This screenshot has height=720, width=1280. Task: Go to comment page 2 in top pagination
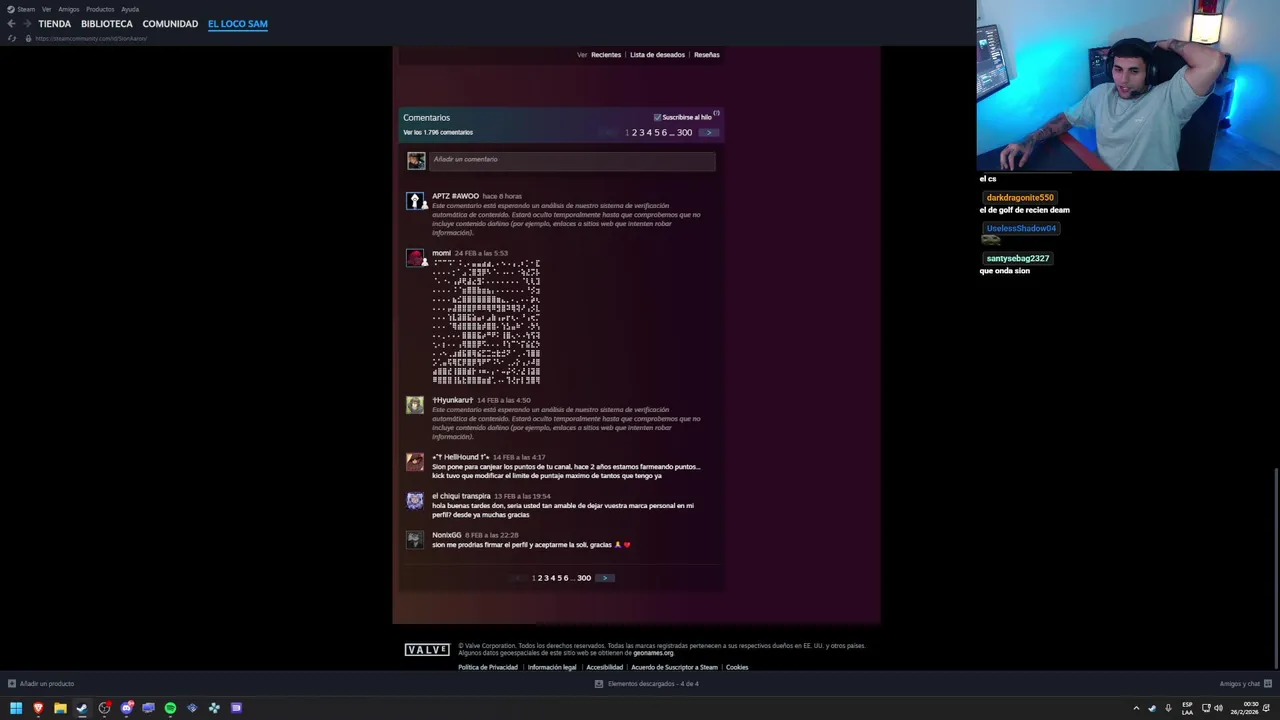click(x=634, y=132)
